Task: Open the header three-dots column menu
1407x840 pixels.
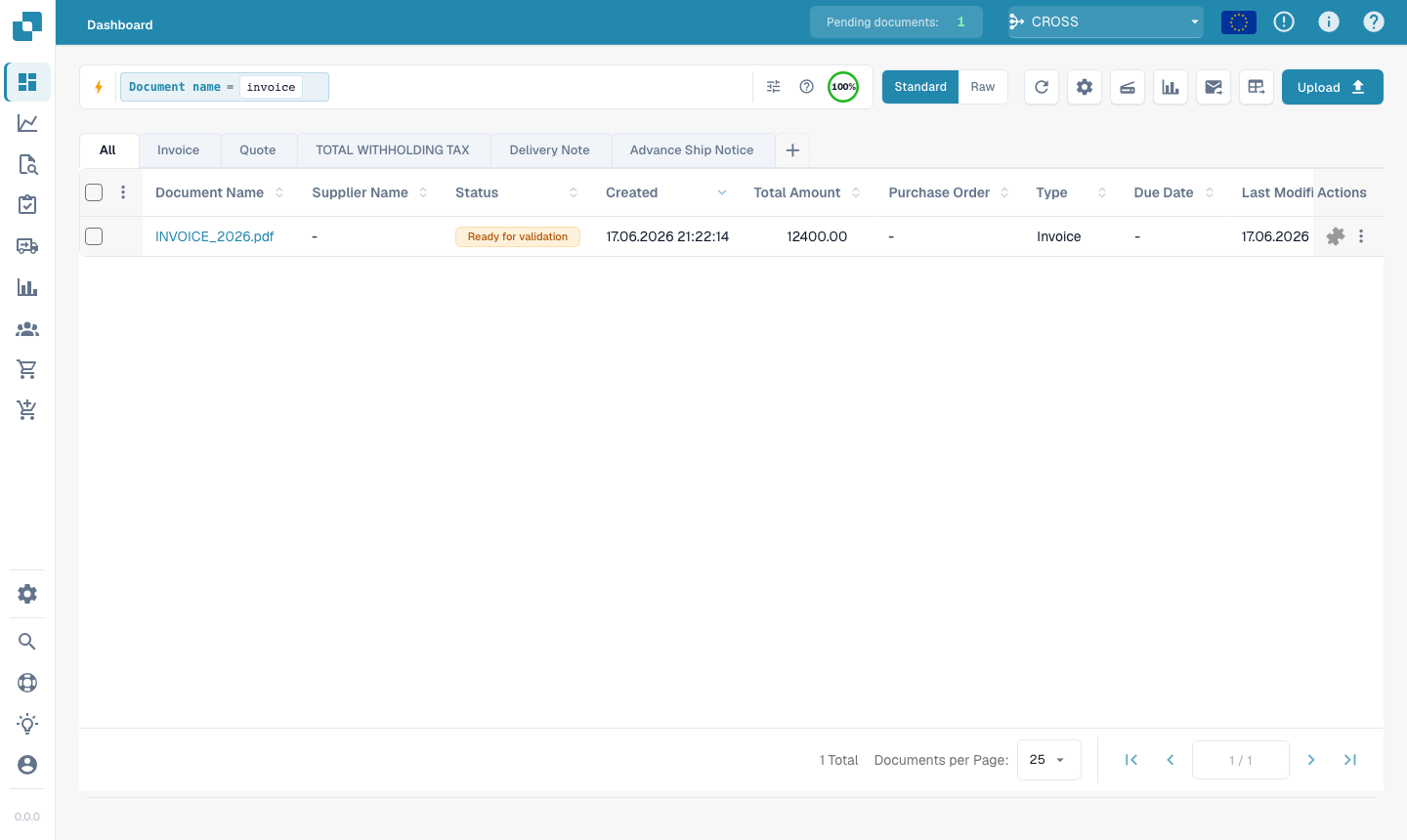Action: point(123,192)
